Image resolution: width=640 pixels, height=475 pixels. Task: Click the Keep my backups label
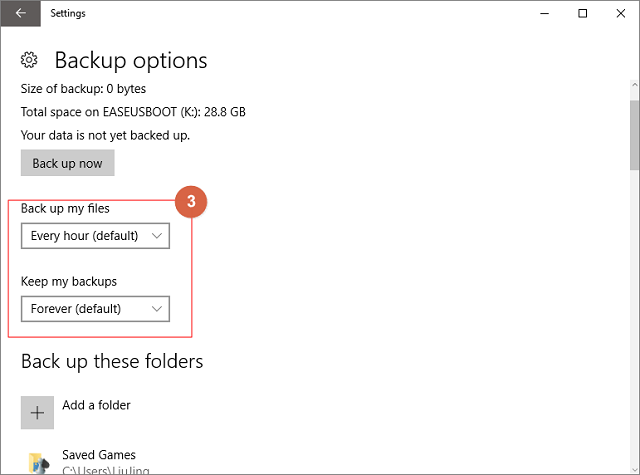pyautogui.click(x=69, y=282)
